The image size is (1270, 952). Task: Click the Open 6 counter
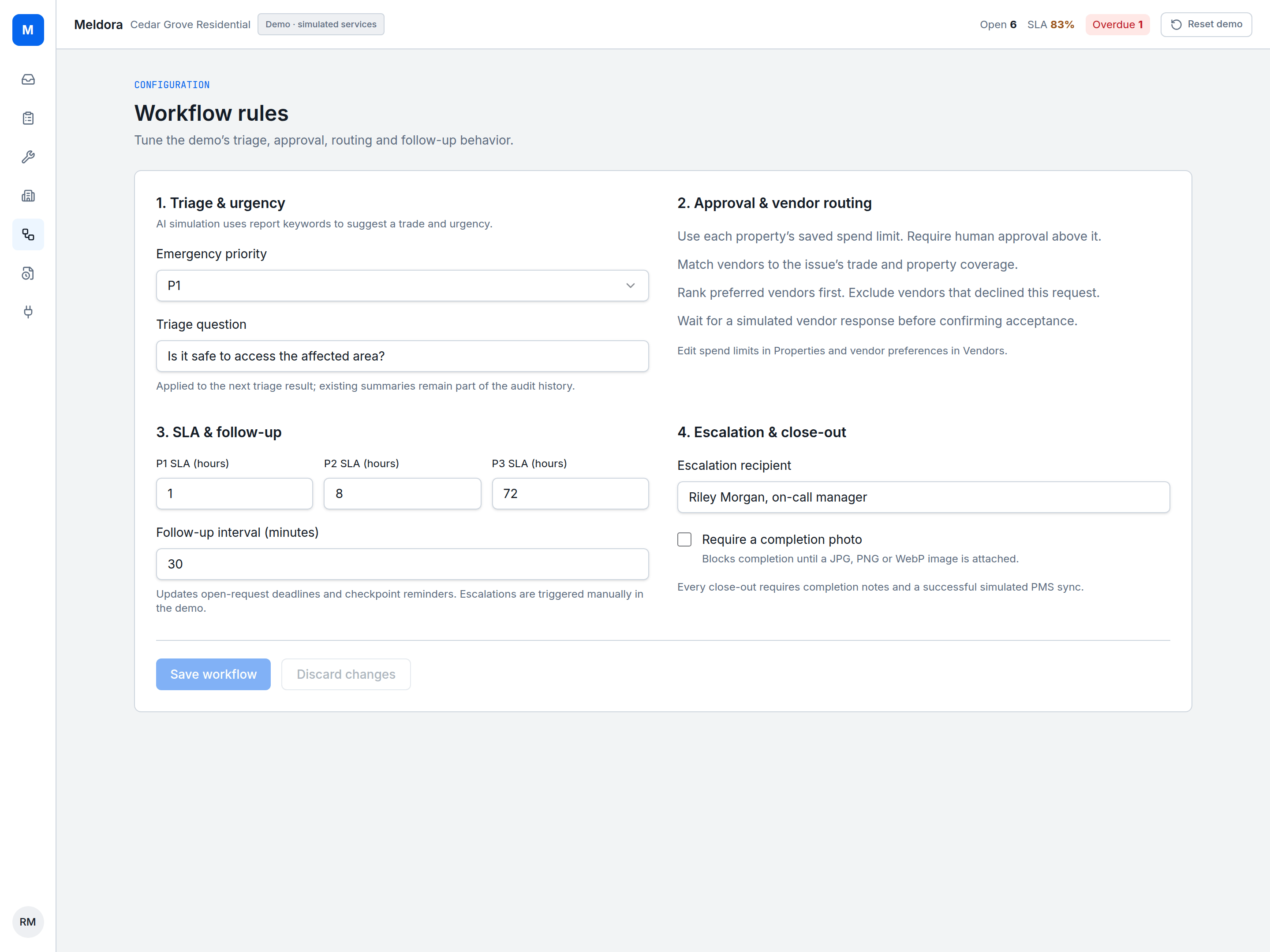tap(998, 25)
